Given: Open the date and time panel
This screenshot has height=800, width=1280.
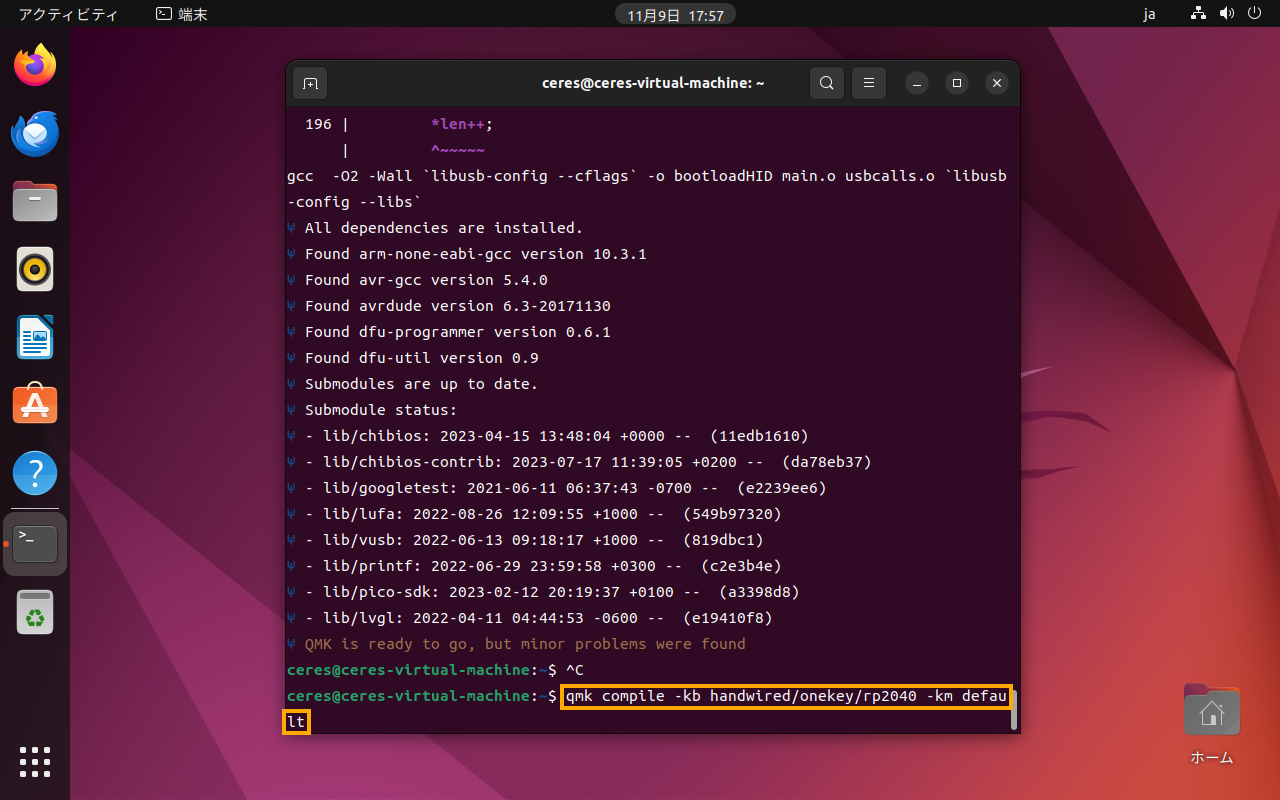Looking at the screenshot, I should click(676, 14).
